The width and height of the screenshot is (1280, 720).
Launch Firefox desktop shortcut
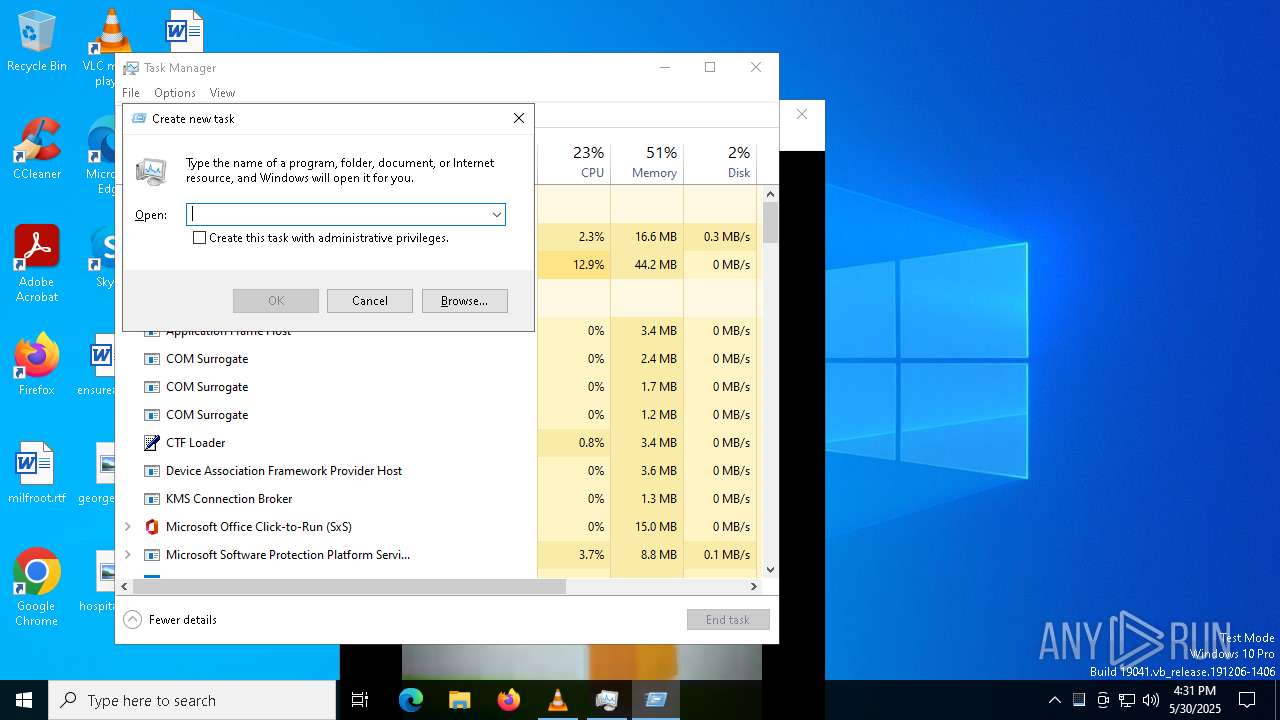36,365
